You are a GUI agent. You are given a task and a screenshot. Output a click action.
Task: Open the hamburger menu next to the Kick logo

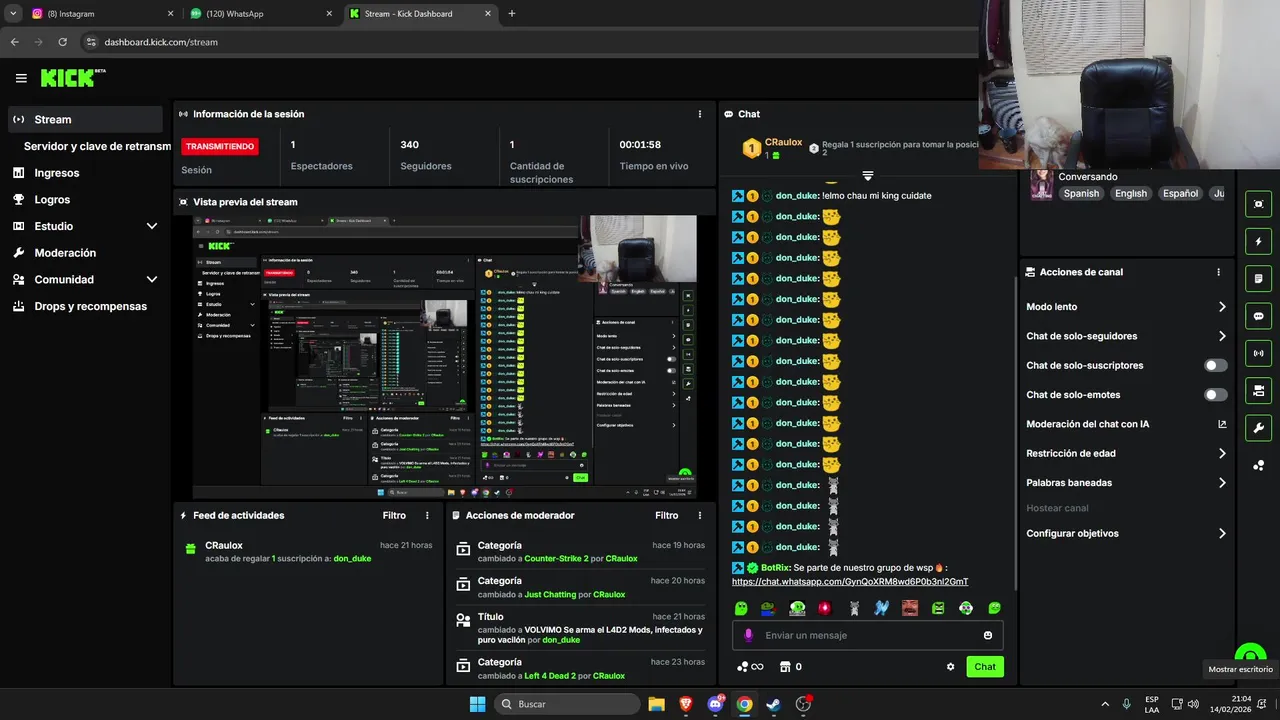tap(21, 78)
